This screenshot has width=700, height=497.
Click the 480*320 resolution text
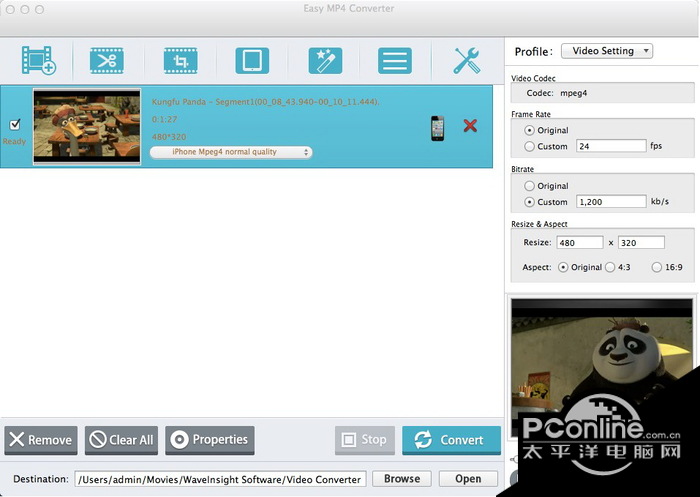(x=169, y=137)
